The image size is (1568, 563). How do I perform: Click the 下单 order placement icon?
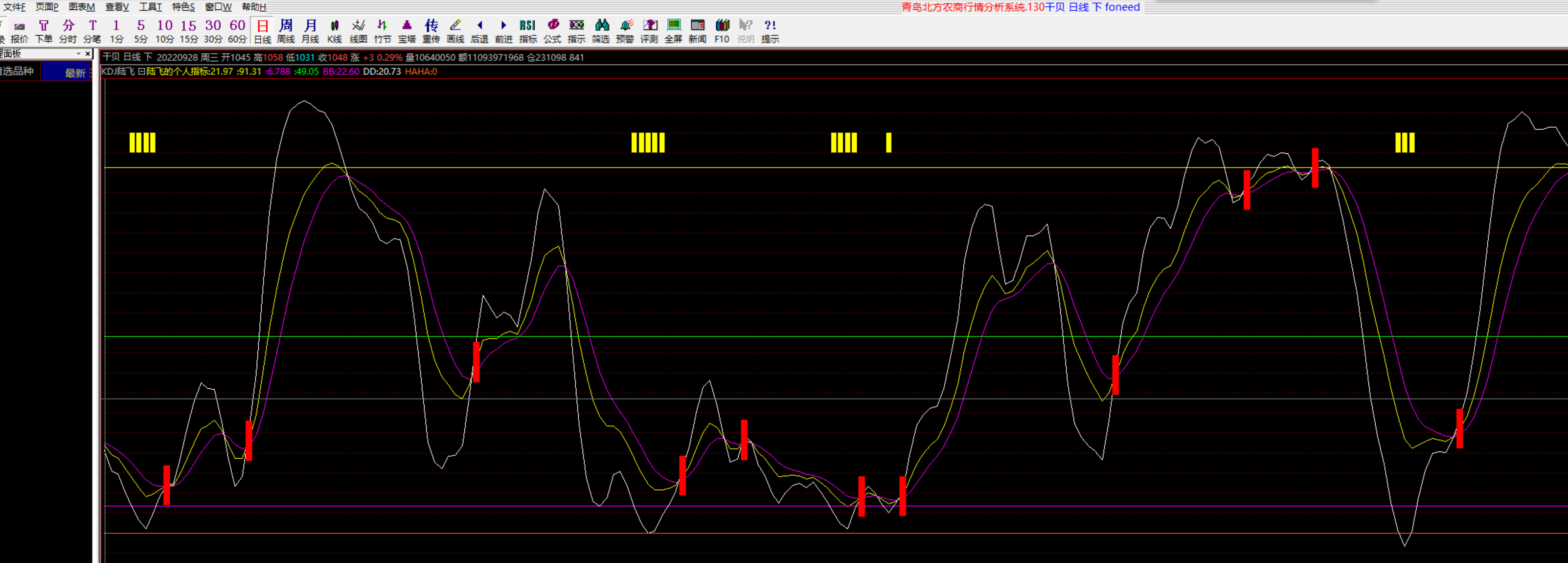[44, 32]
